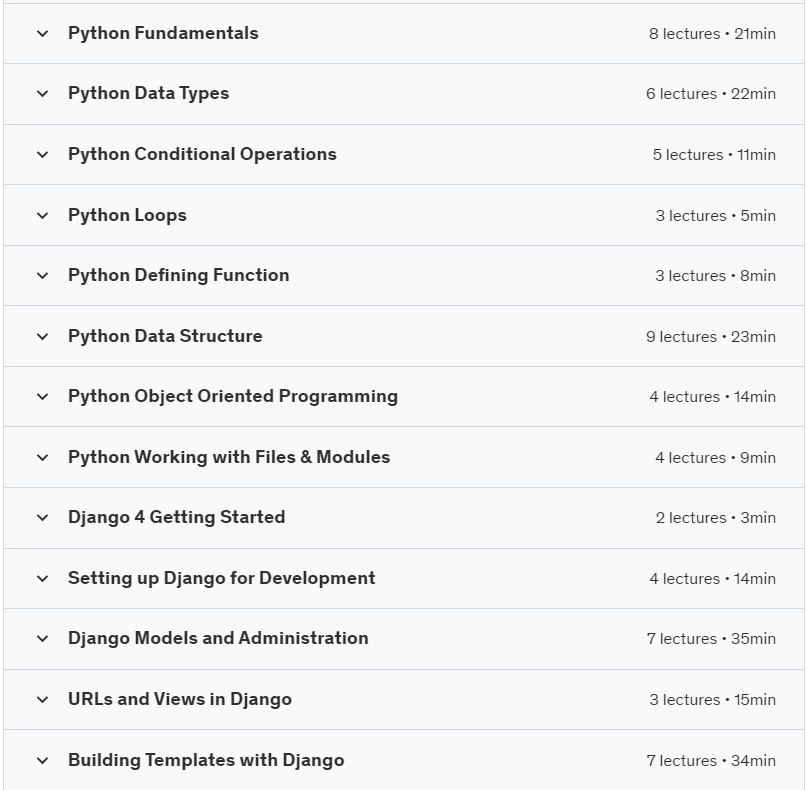808x790 pixels.
Task: Expand Setting up Django for Development chevron
Action: coord(43,579)
